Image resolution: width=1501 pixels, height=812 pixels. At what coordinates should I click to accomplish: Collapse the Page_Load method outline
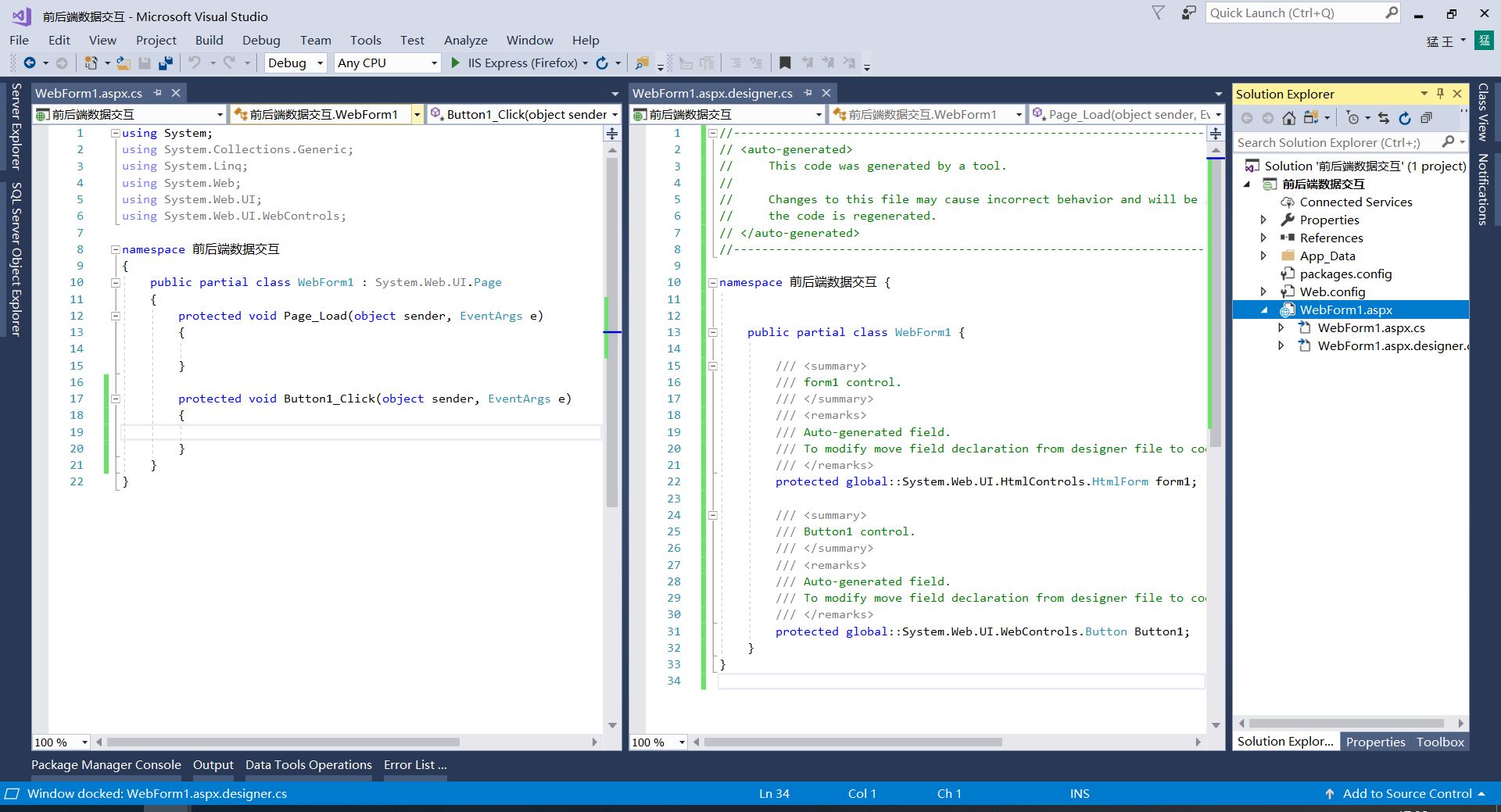[116, 316]
